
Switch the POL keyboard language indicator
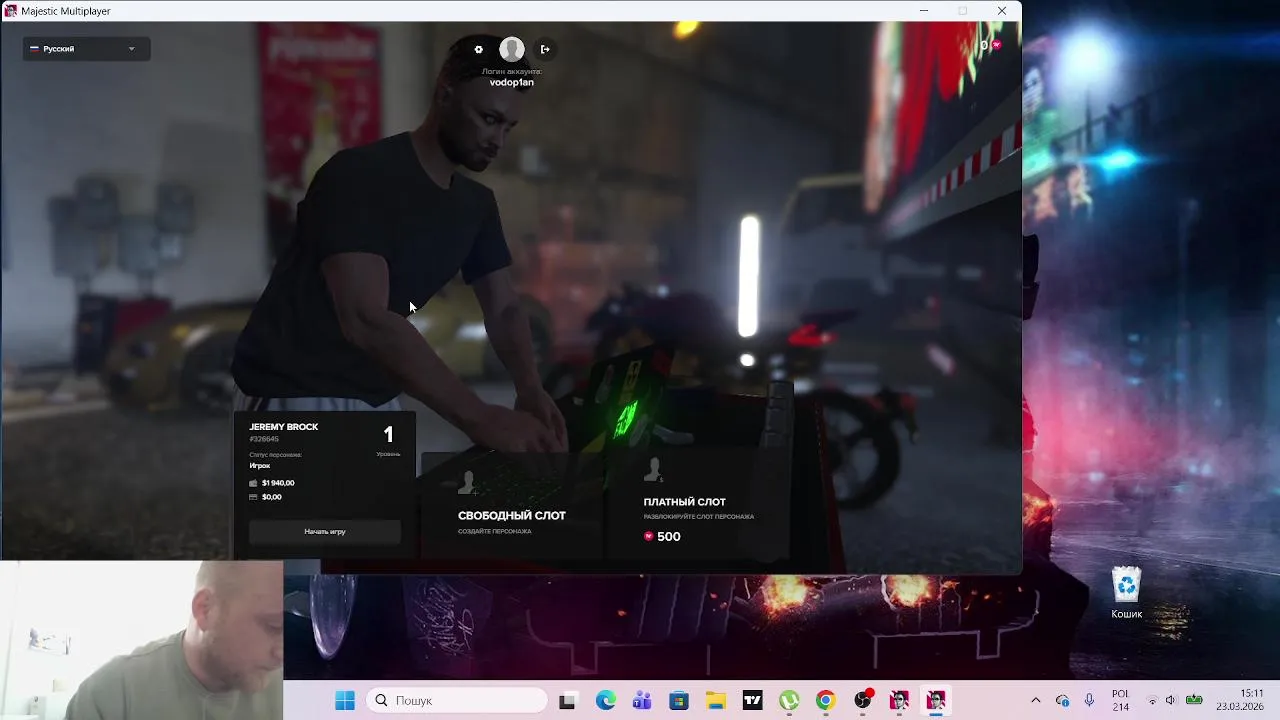coord(1120,701)
